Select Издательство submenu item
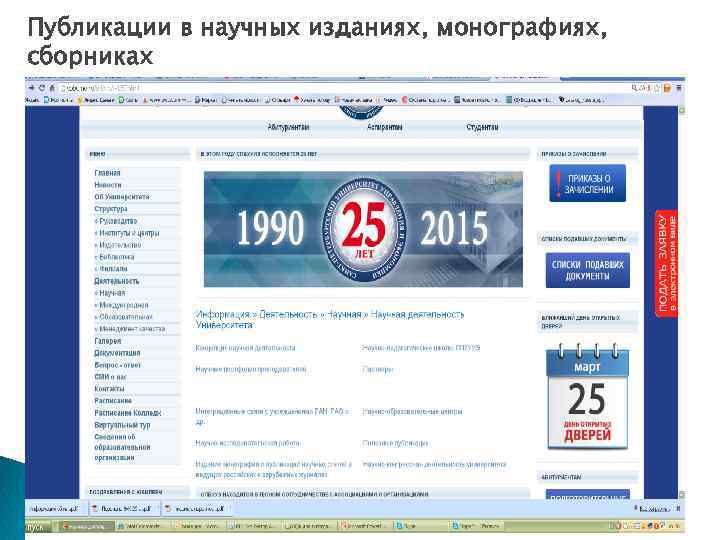This screenshot has width=720, height=540. click(118, 245)
